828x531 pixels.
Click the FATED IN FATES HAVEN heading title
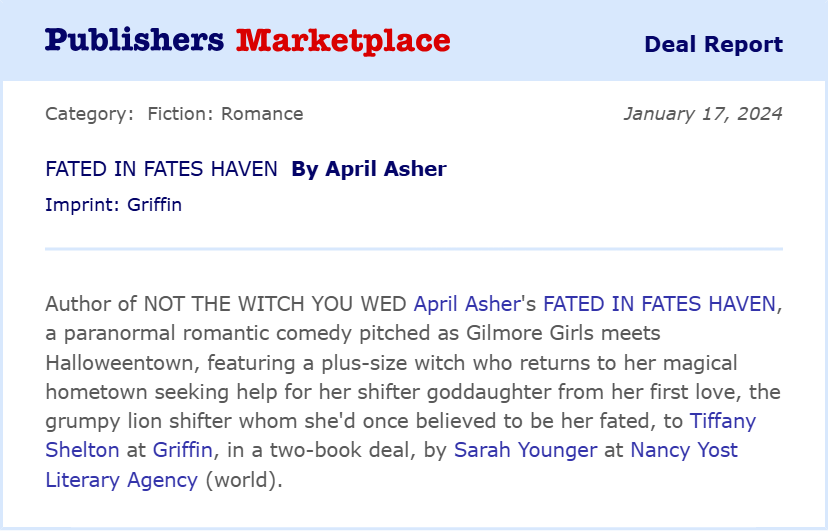point(161,170)
